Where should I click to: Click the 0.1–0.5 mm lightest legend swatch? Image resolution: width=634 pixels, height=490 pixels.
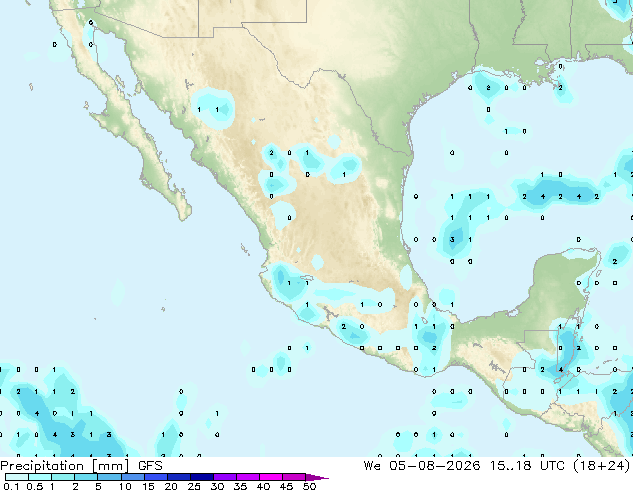(17, 477)
